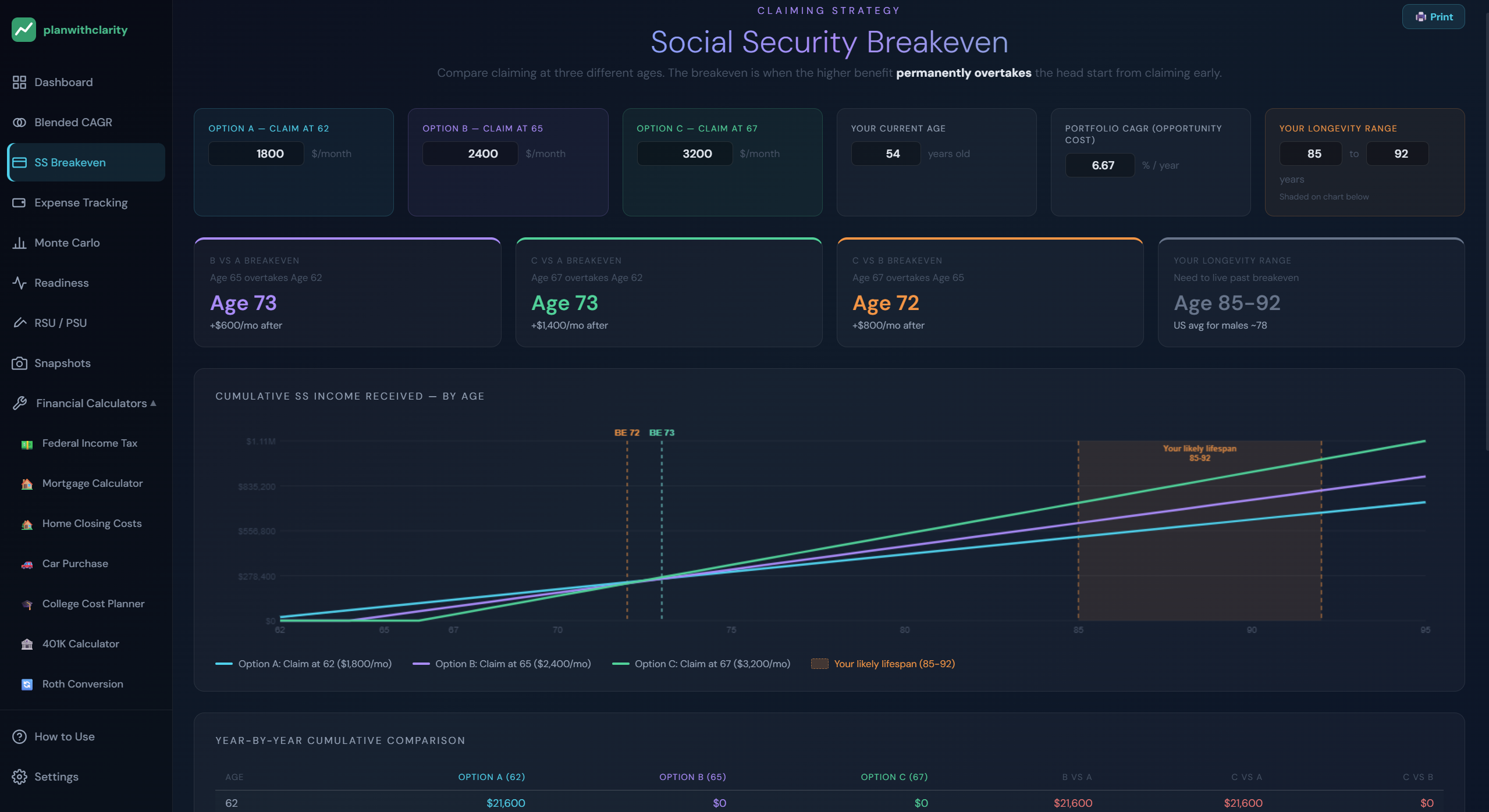
Task: Click the planwithclarity logo icon
Action: [24, 30]
